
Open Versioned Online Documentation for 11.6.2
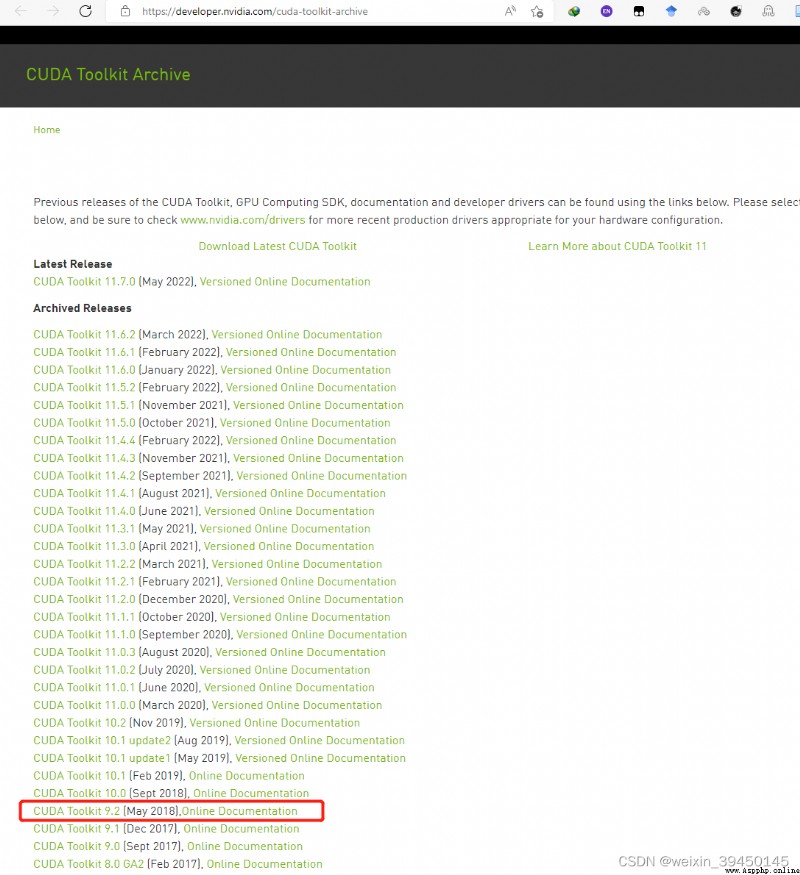pos(297,334)
